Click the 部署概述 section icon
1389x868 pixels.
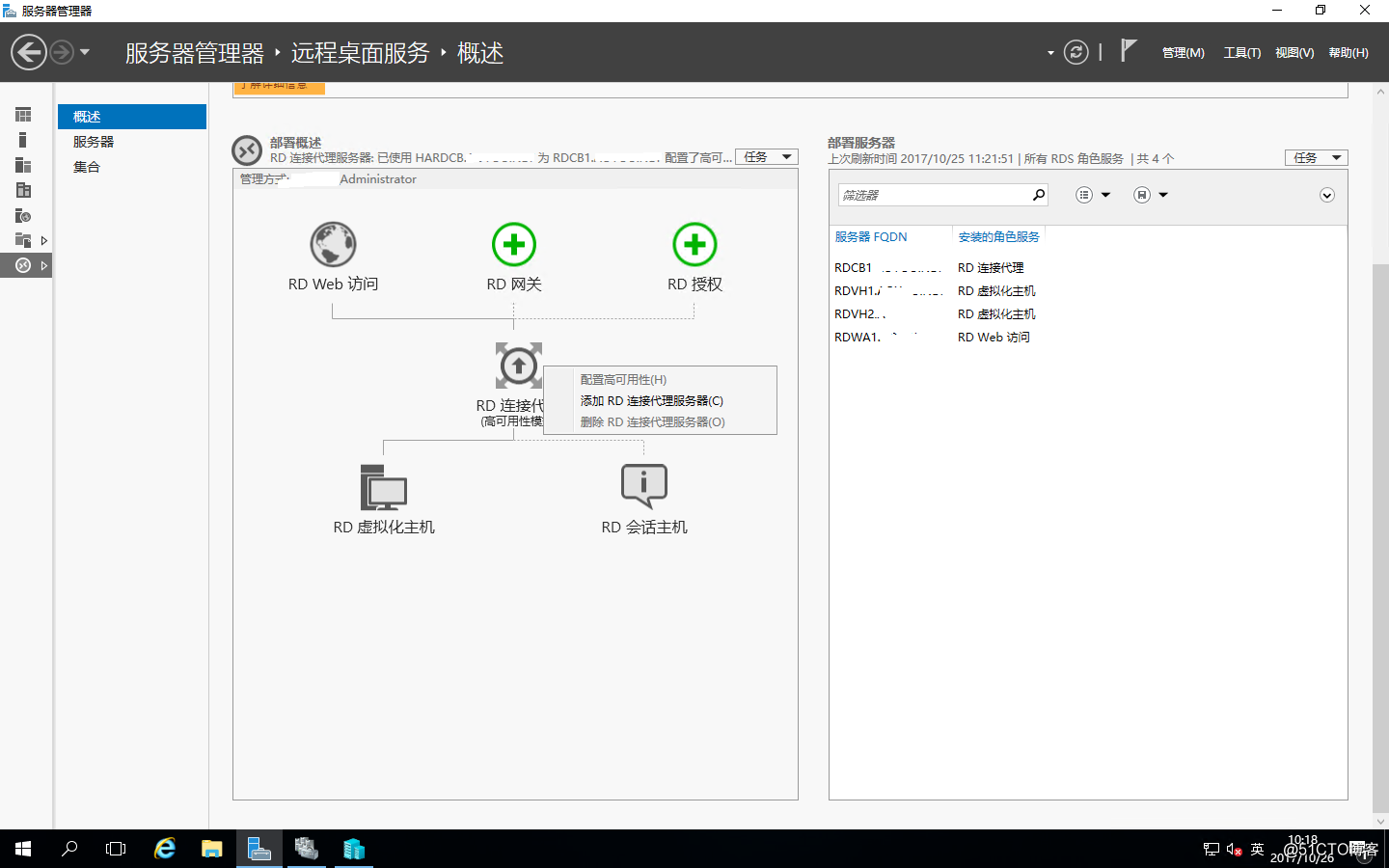point(247,150)
